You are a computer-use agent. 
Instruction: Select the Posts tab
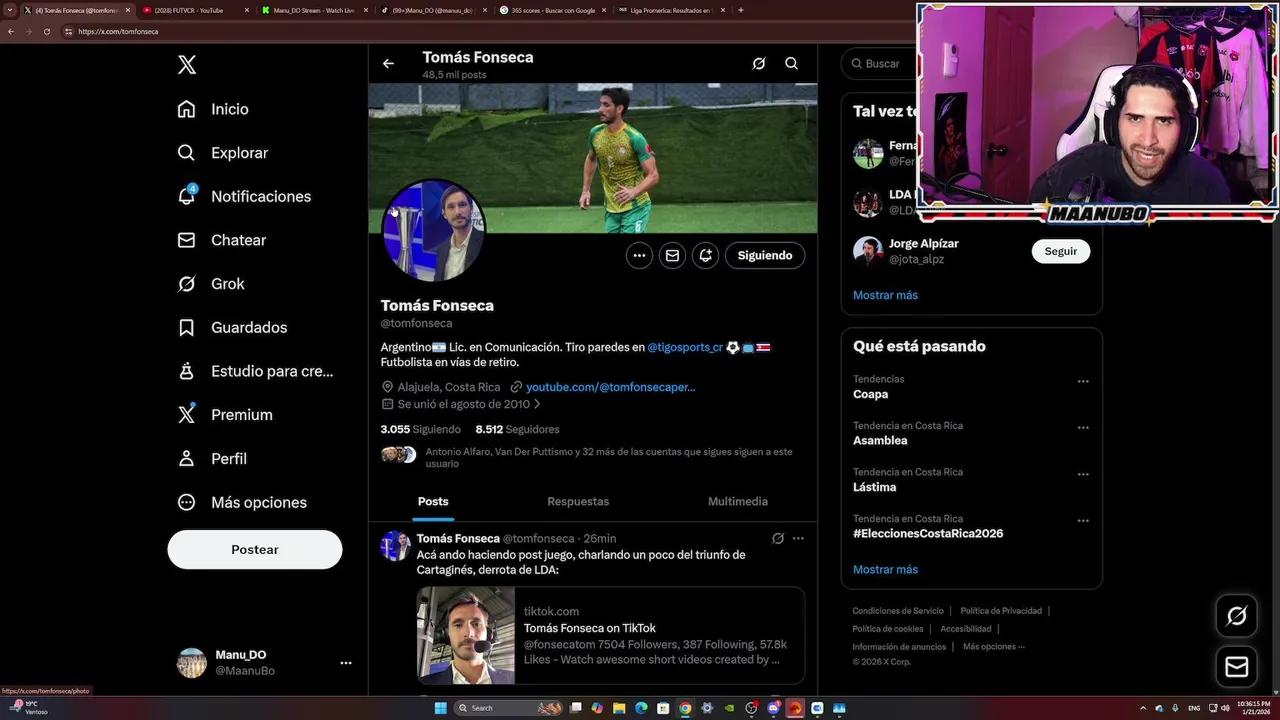click(433, 502)
